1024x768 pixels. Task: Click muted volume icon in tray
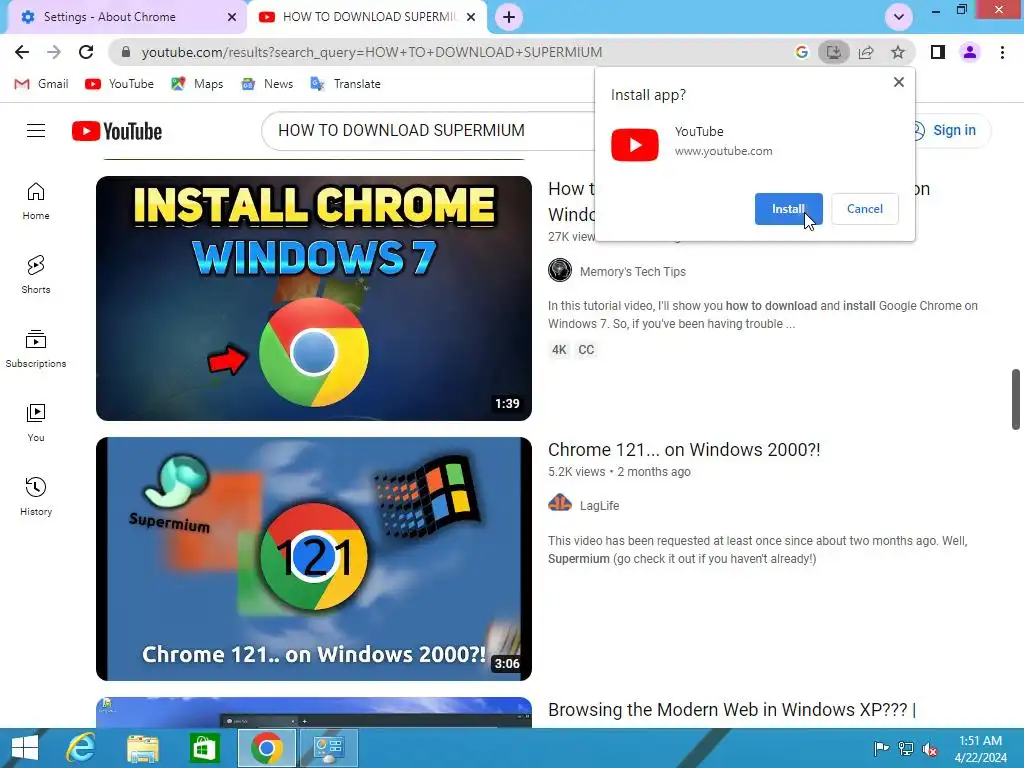pos(929,749)
